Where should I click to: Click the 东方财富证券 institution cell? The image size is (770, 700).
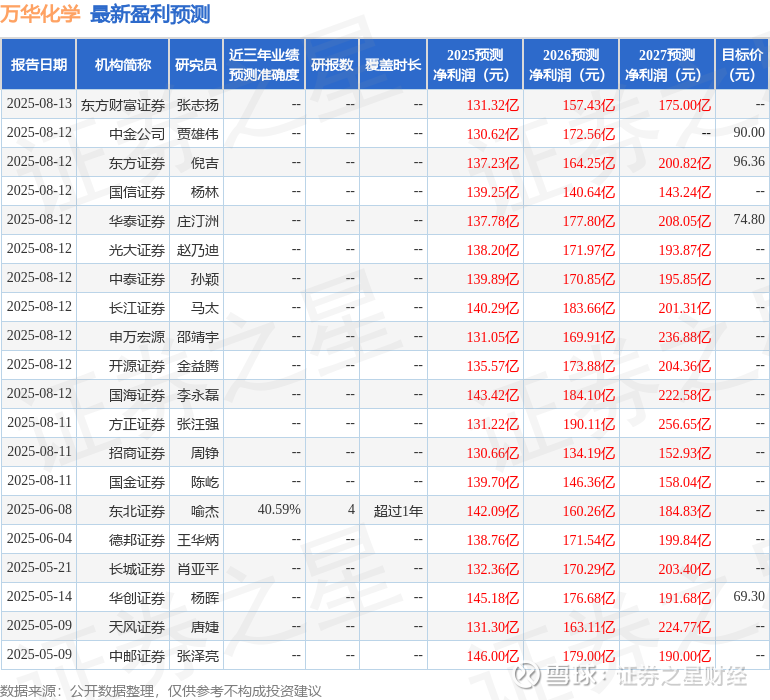pos(123,105)
